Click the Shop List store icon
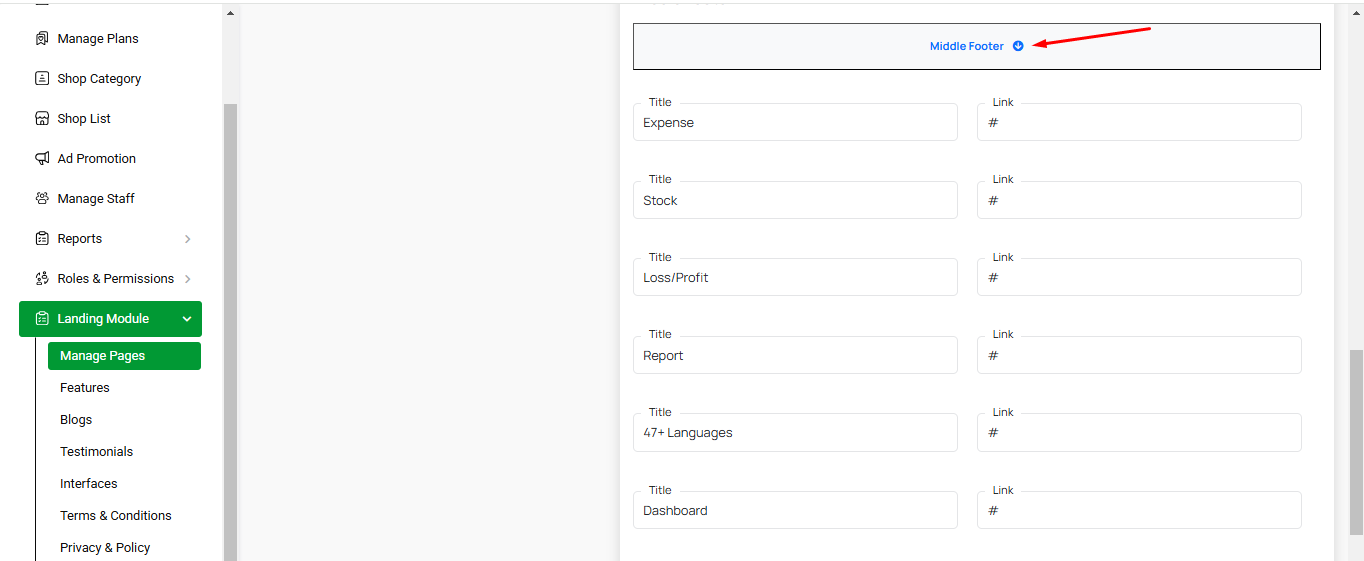Screen dimensions: 1364x561 click(42, 119)
